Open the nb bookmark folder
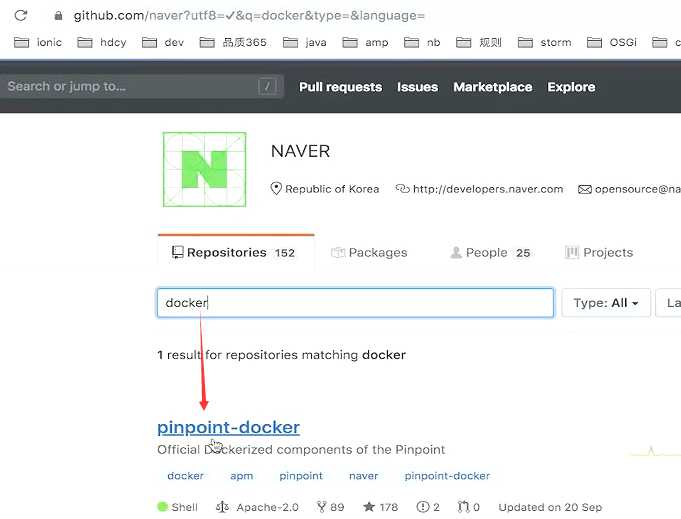Screen dimensions: 681x519 (x=422, y=42)
